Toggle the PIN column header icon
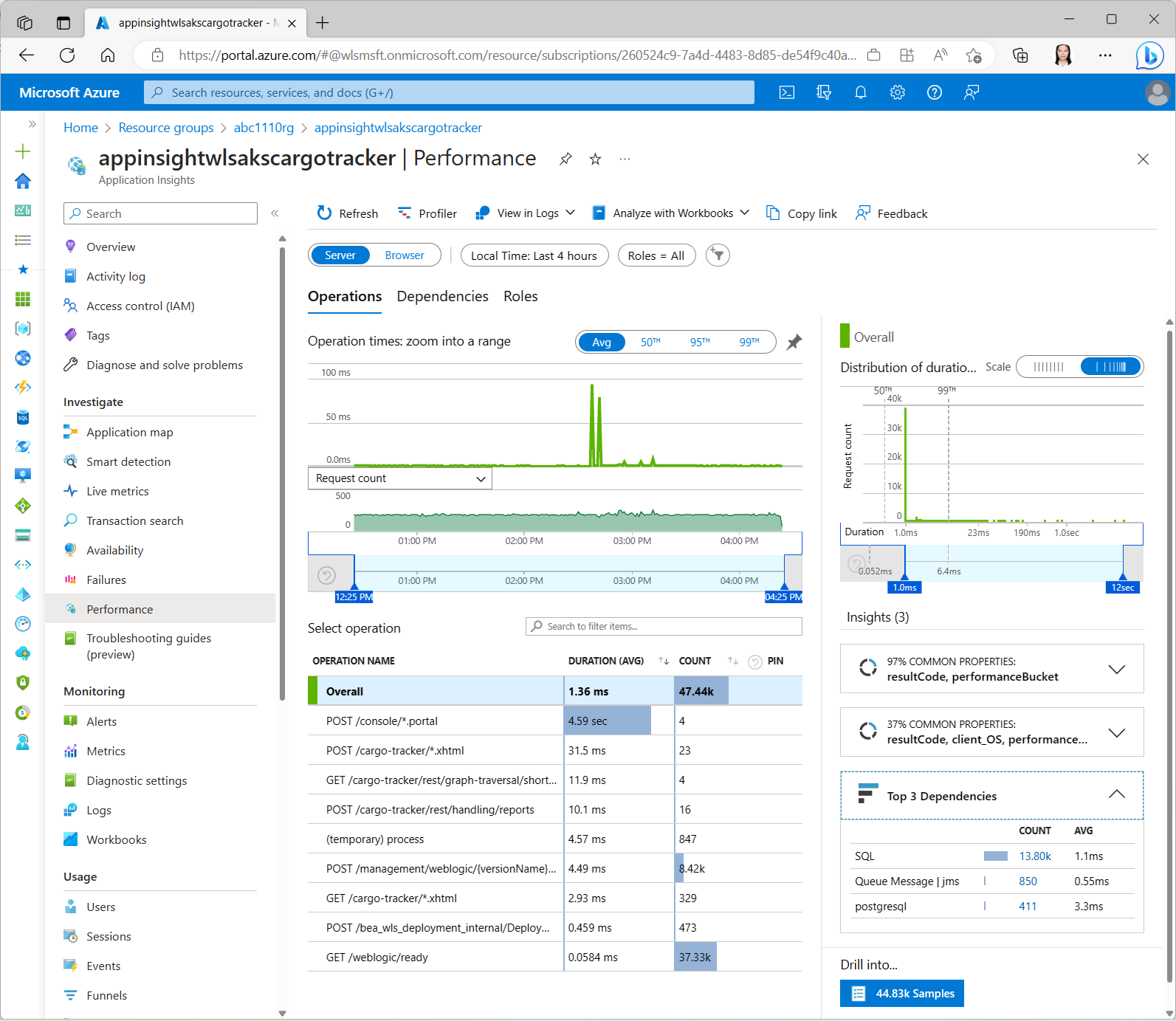This screenshot has height=1021, width=1176. [x=755, y=661]
